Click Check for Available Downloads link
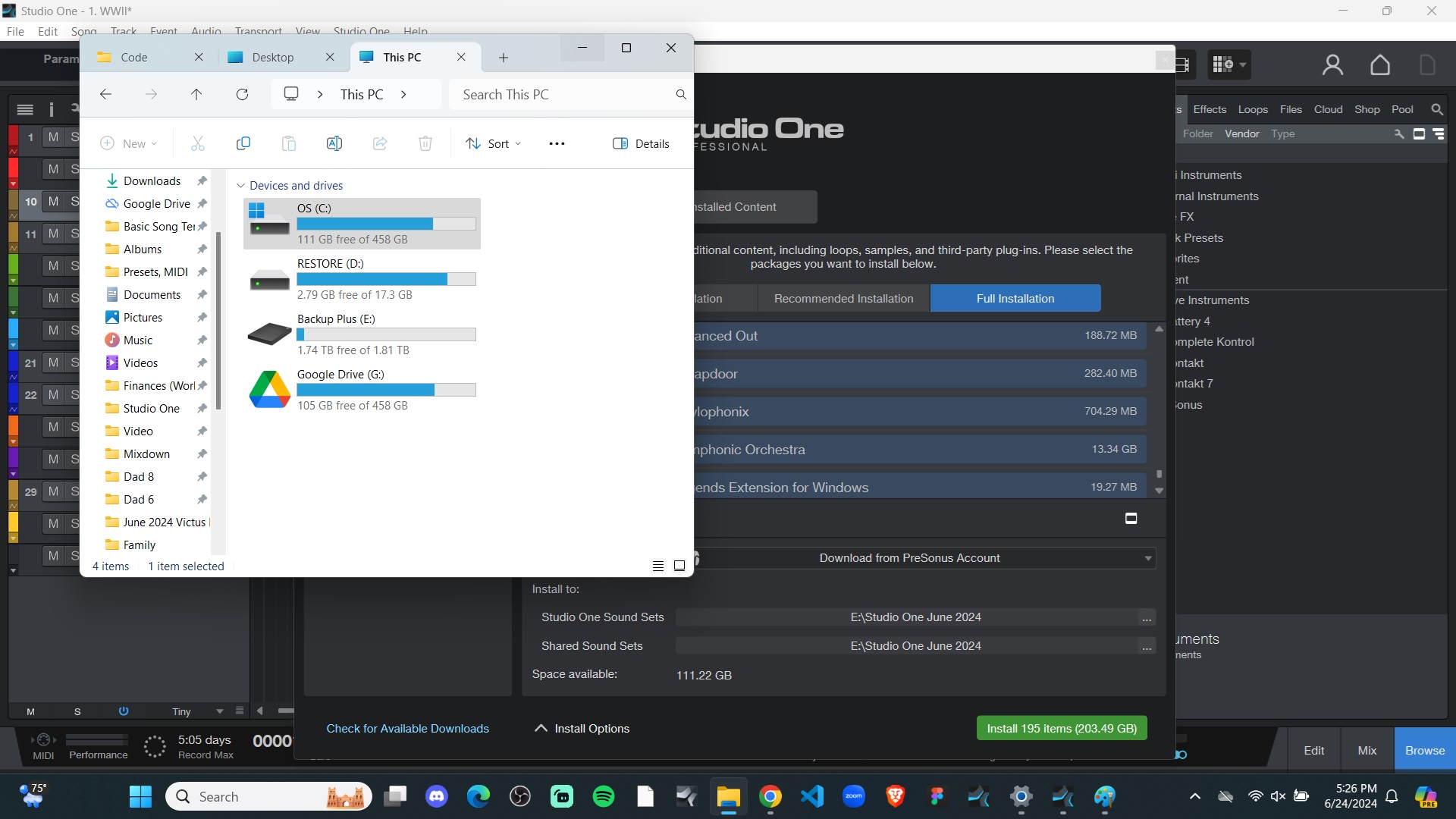Image resolution: width=1456 pixels, height=819 pixels. (x=408, y=729)
